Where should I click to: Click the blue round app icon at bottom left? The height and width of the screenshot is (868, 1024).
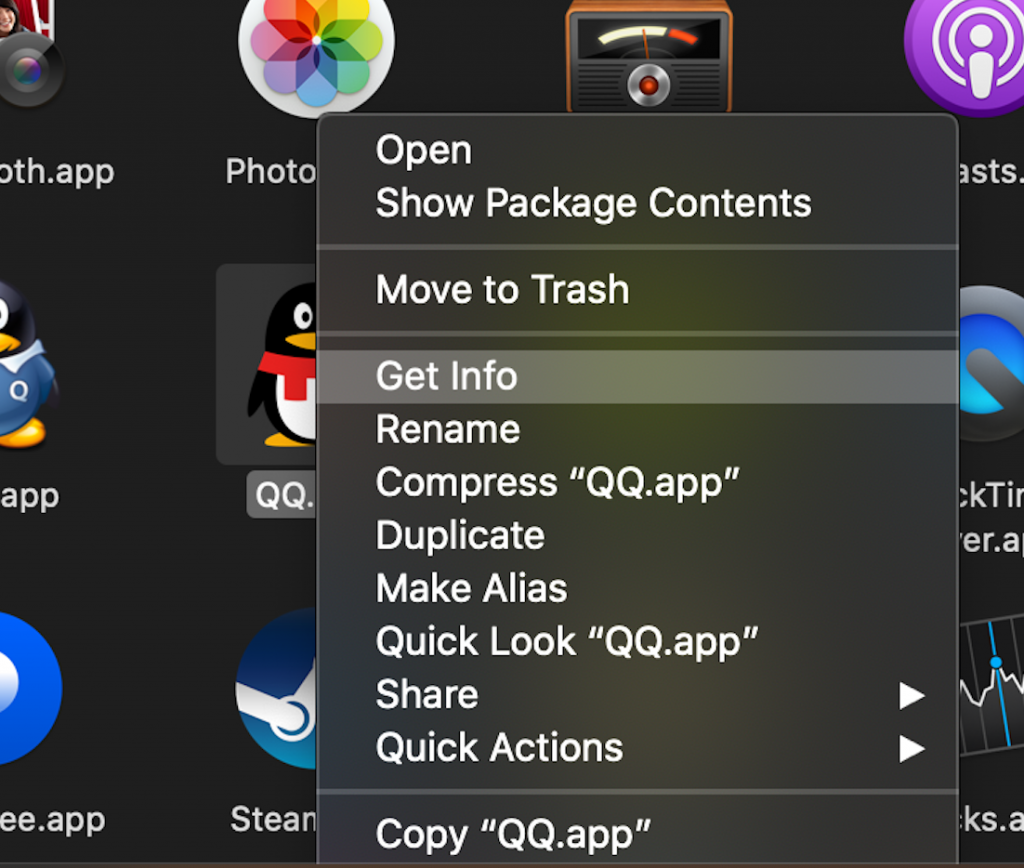click(x=25, y=688)
